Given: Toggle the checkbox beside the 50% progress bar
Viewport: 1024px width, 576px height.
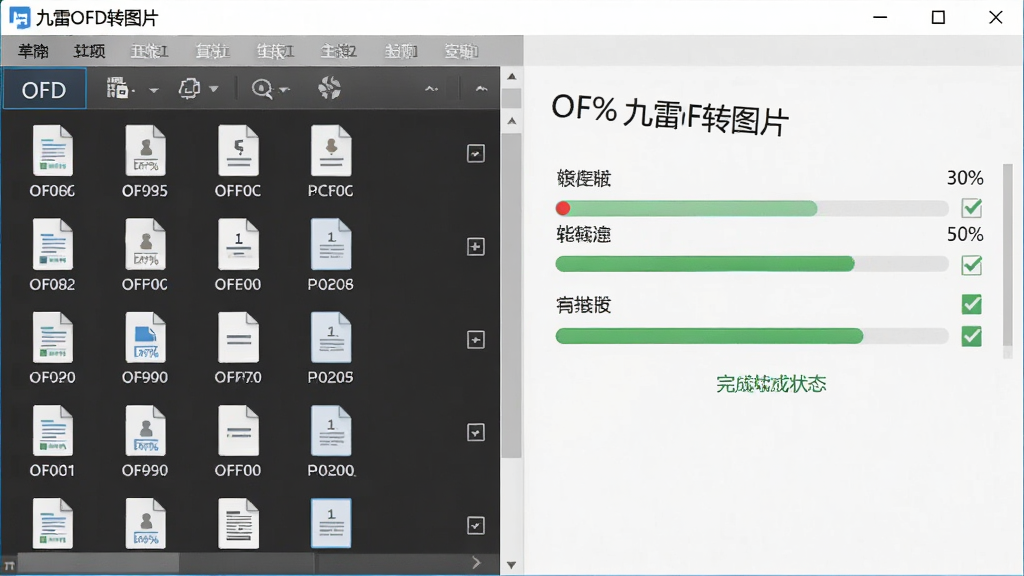Looking at the screenshot, I should (971, 265).
